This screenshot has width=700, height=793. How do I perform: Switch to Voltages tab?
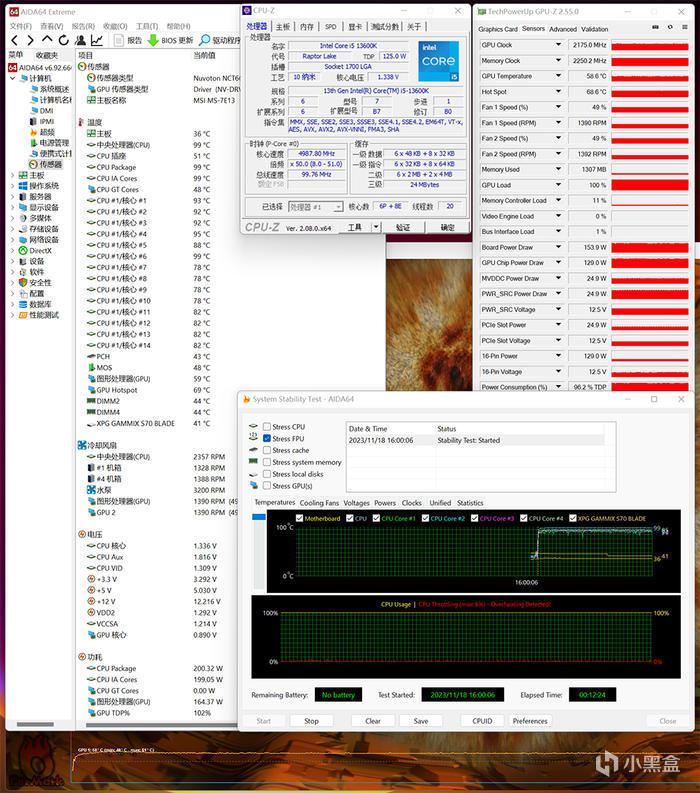pos(357,503)
